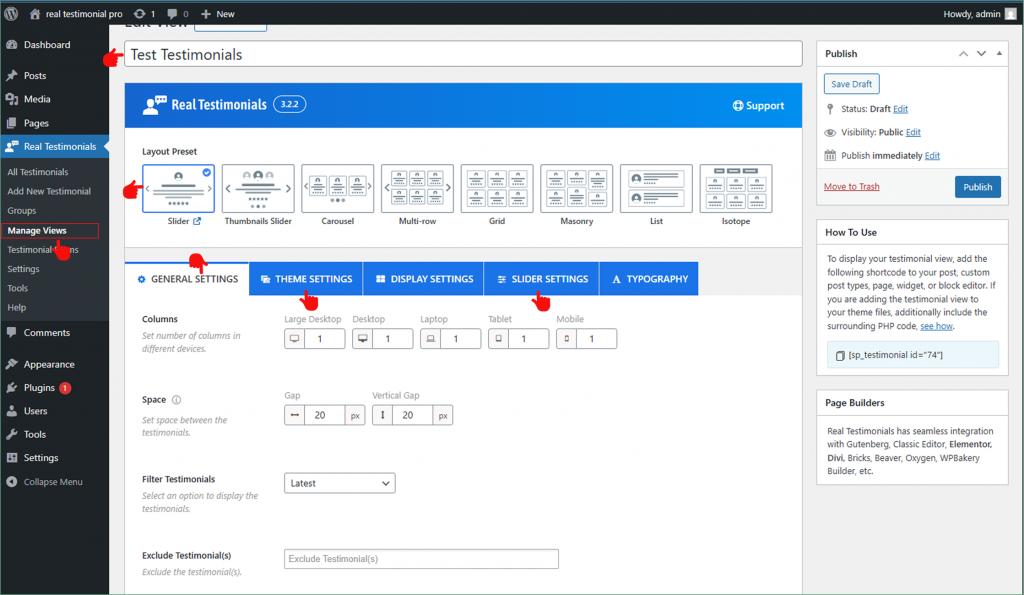Switch to General Settings tab
The height and width of the screenshot is (595, 1024).
point(187,279)
